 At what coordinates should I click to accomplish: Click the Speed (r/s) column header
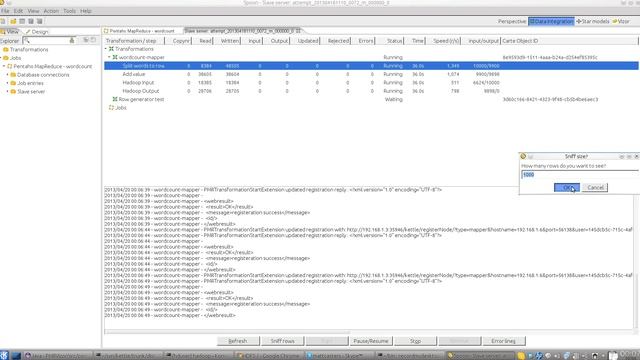444,41
